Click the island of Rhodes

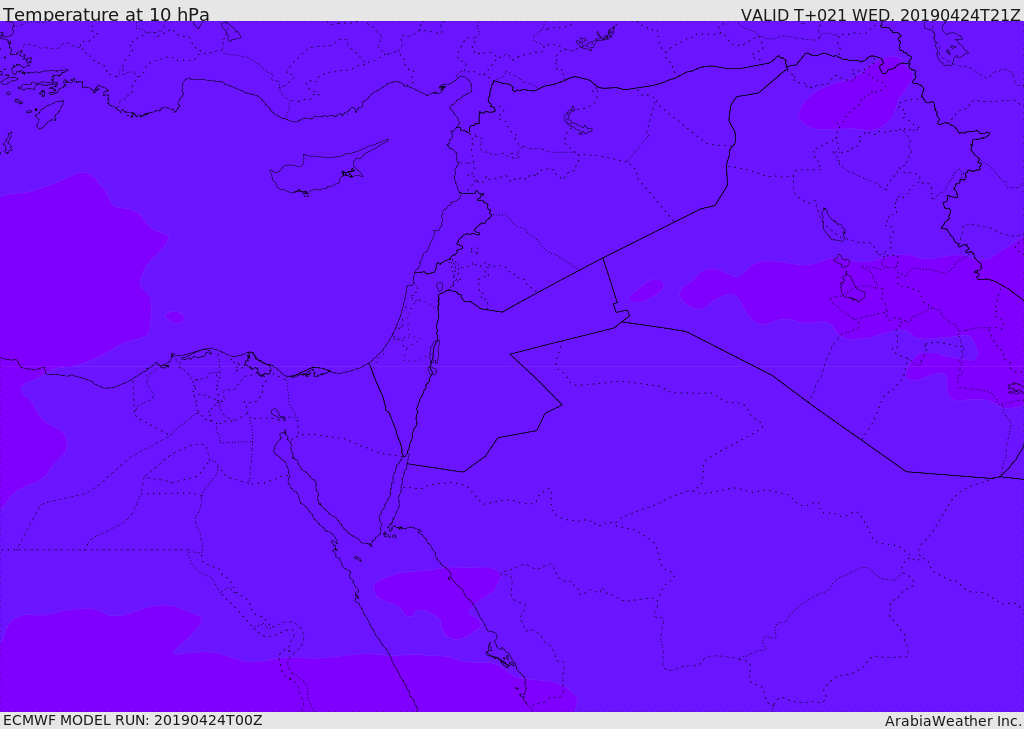point(48,114)
